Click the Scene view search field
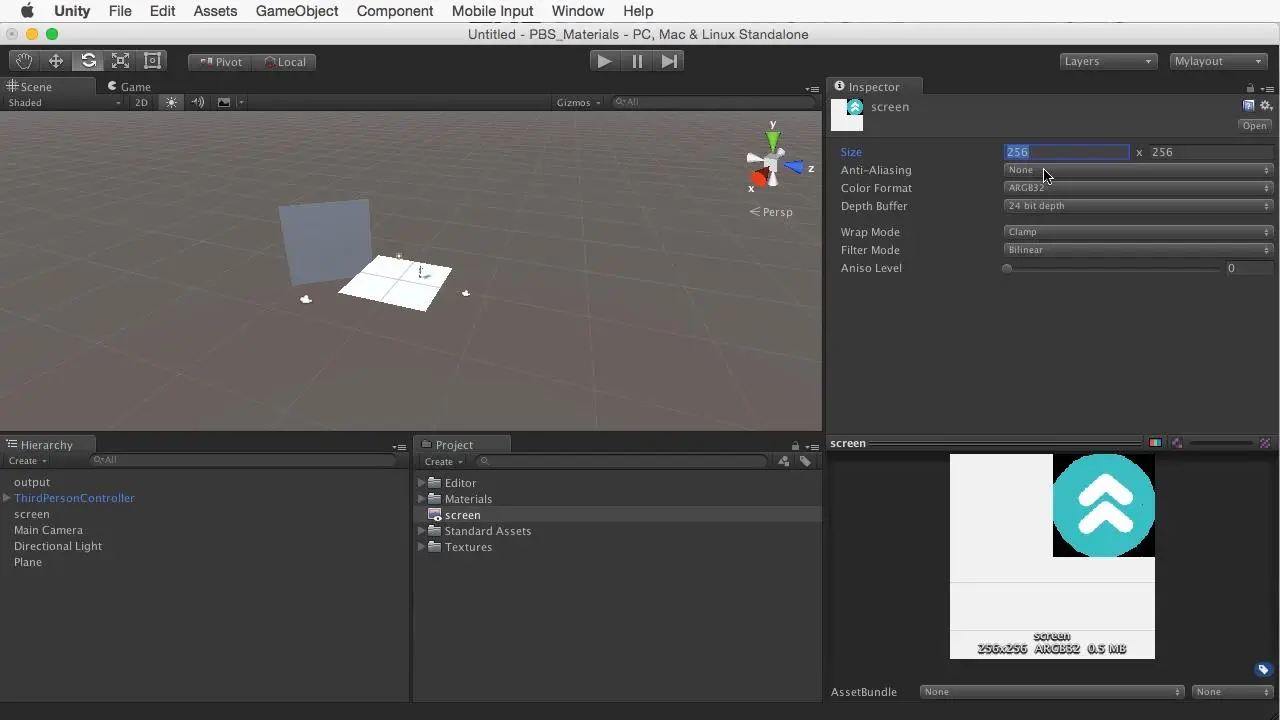The height and width of the screenshot is (720, 1280). pos(712,102)
